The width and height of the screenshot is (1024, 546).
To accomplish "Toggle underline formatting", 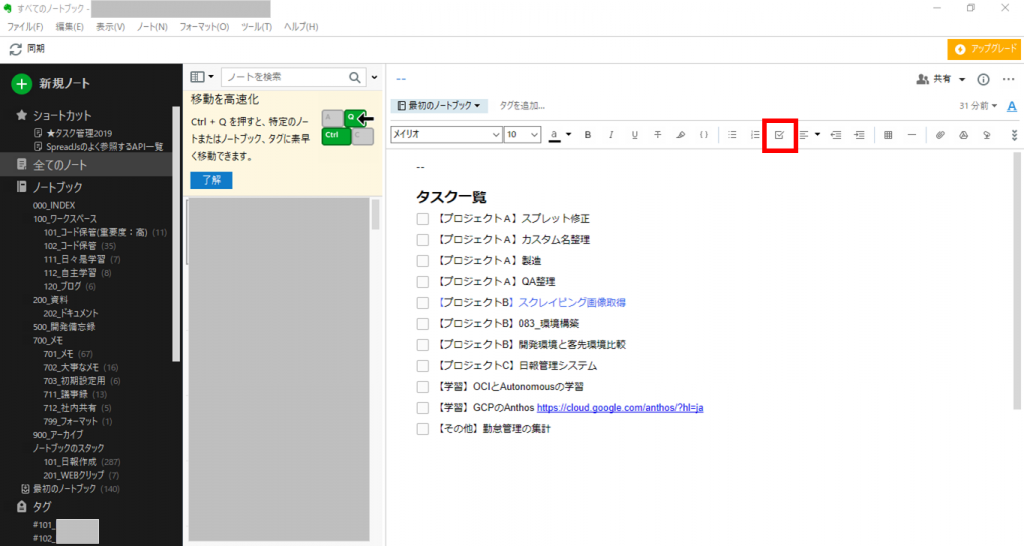I will [x=634, y=135].
